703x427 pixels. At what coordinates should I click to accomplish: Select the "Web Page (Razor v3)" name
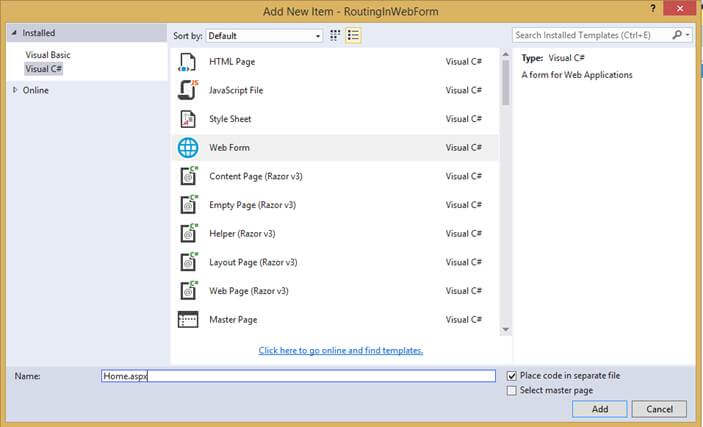click(x=249, y=291)
